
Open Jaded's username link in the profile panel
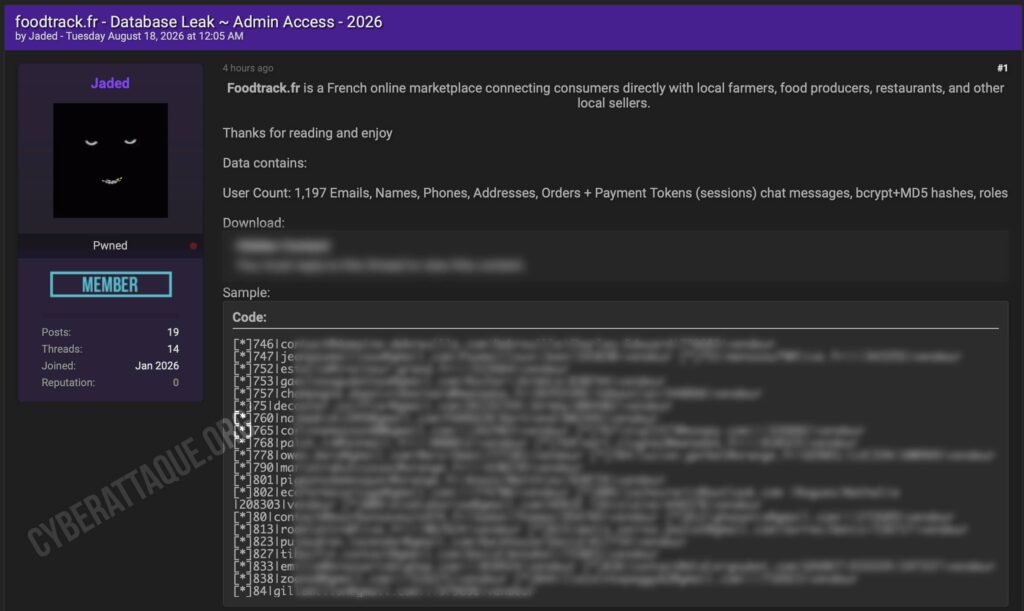click(110, 83)
